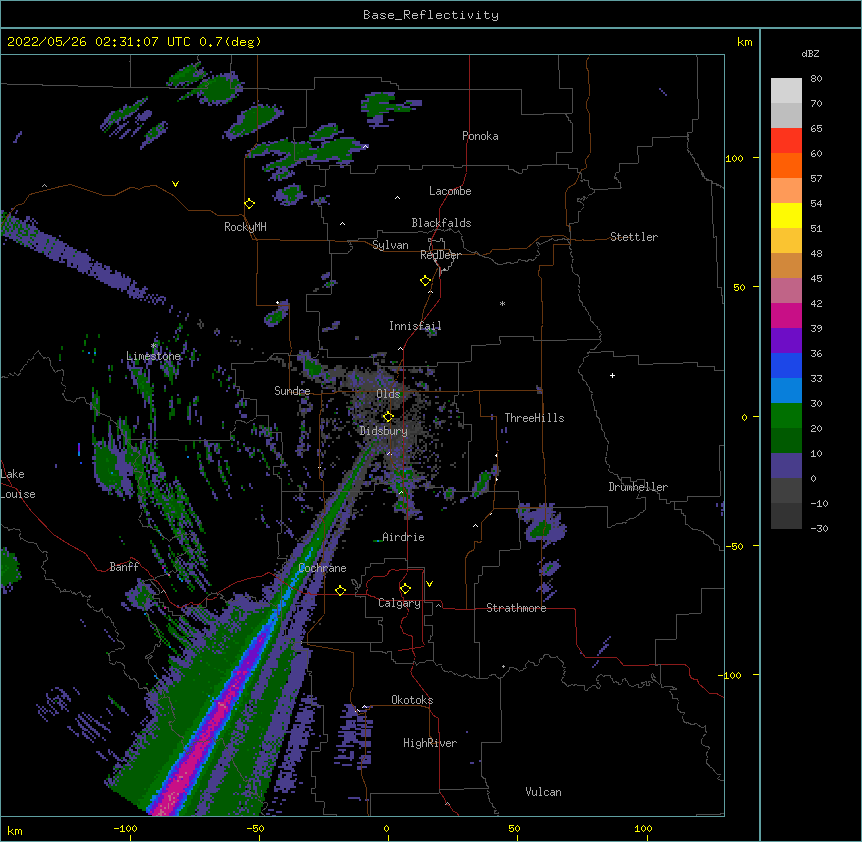Select the bright yellow 54-51 dBZ swatch
This screenshot has height=842, width=862.
coord(786,215)
